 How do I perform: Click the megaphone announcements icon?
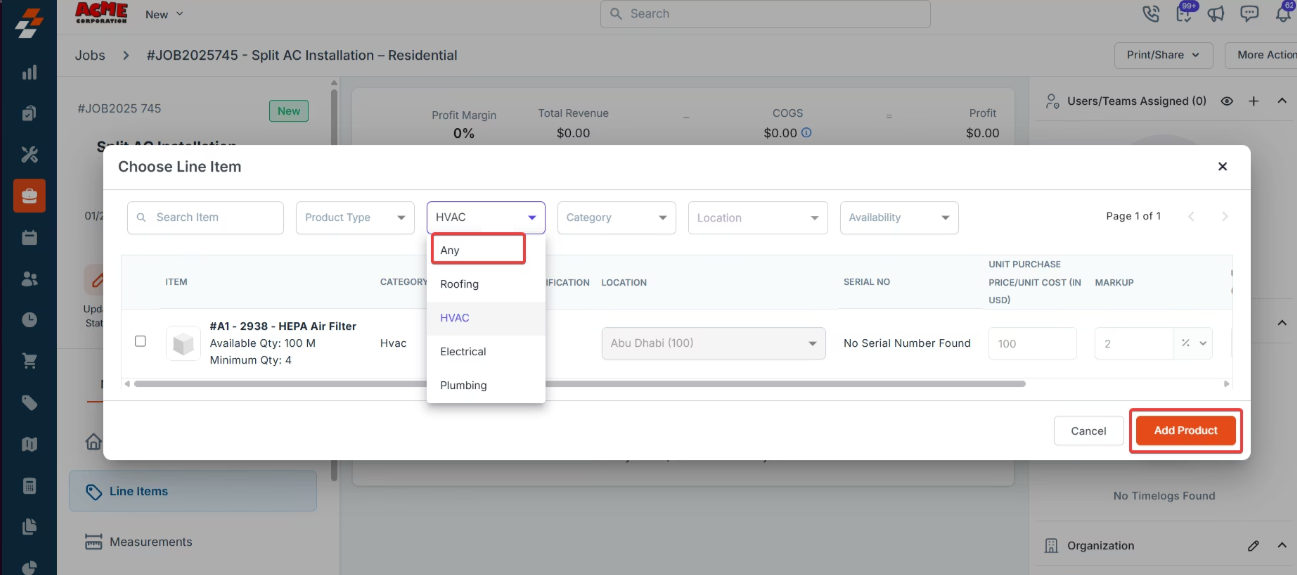pyautogui.click(x=1216, y=14)
